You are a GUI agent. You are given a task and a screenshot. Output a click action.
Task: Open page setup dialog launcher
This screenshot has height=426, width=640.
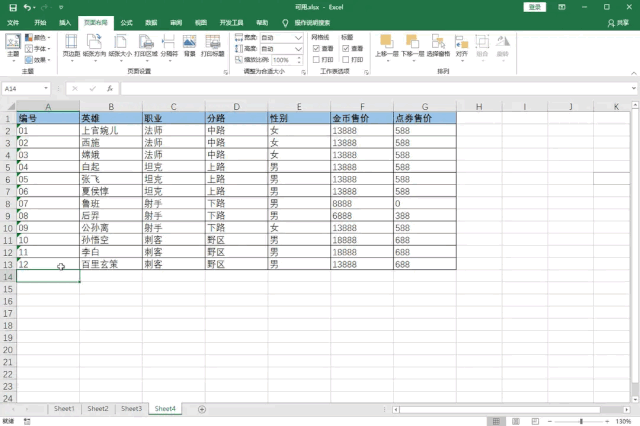click(226, 72)
